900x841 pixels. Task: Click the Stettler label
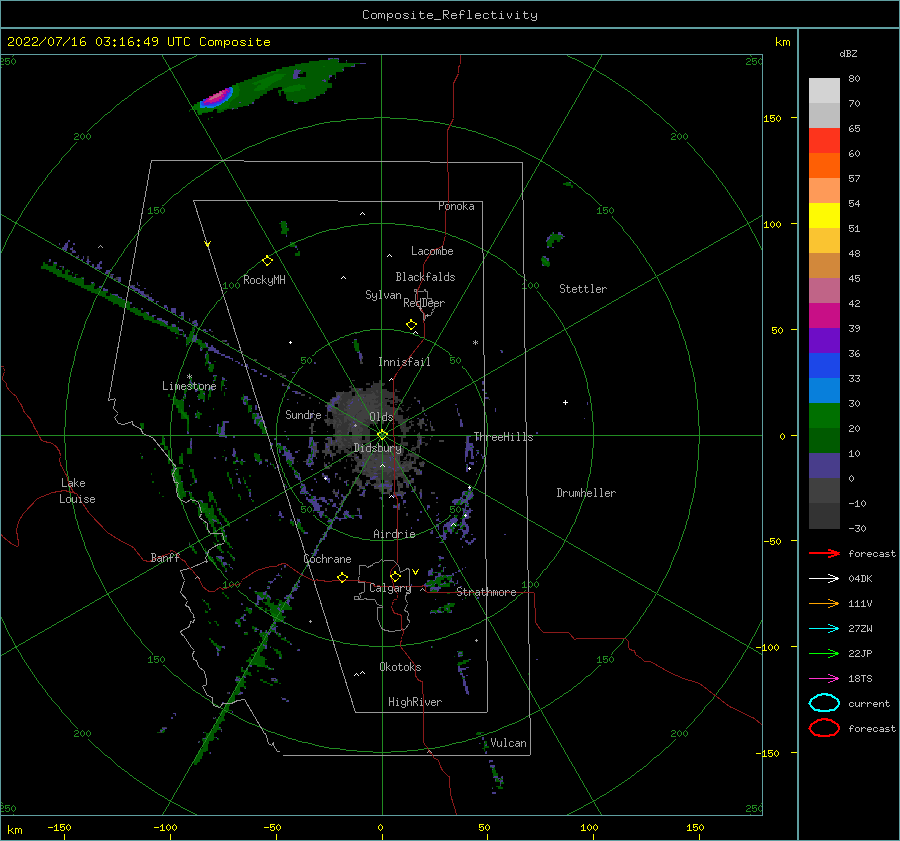click(583, 289)
